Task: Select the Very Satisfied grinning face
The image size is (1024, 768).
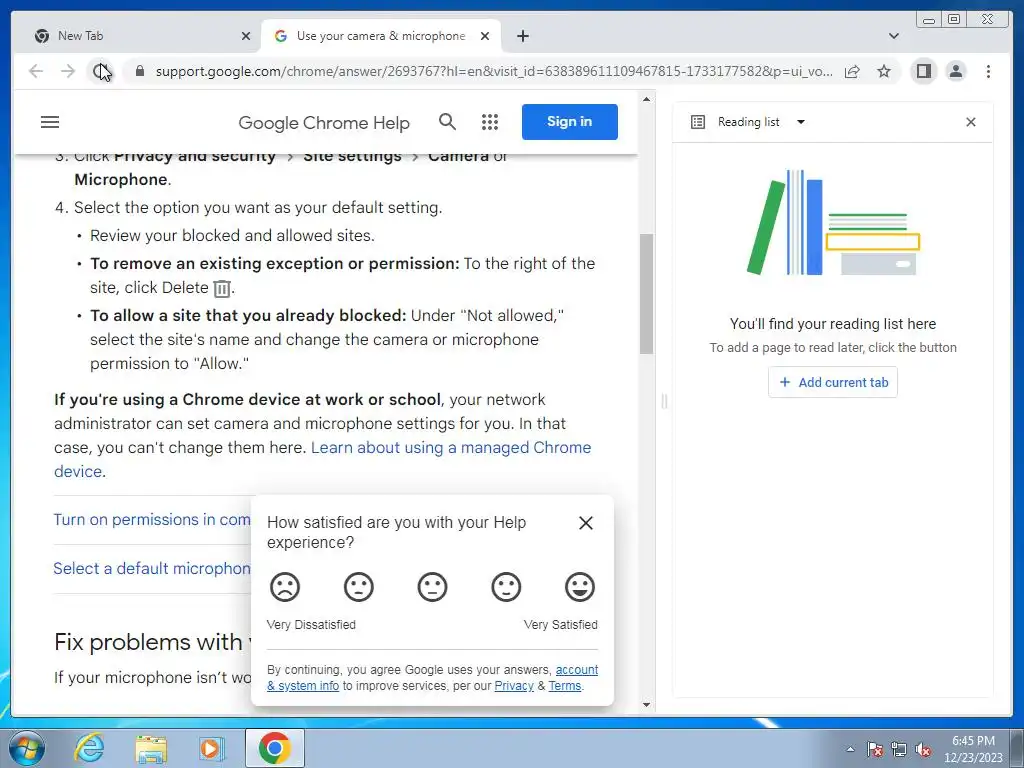Action: coord(580,586)
